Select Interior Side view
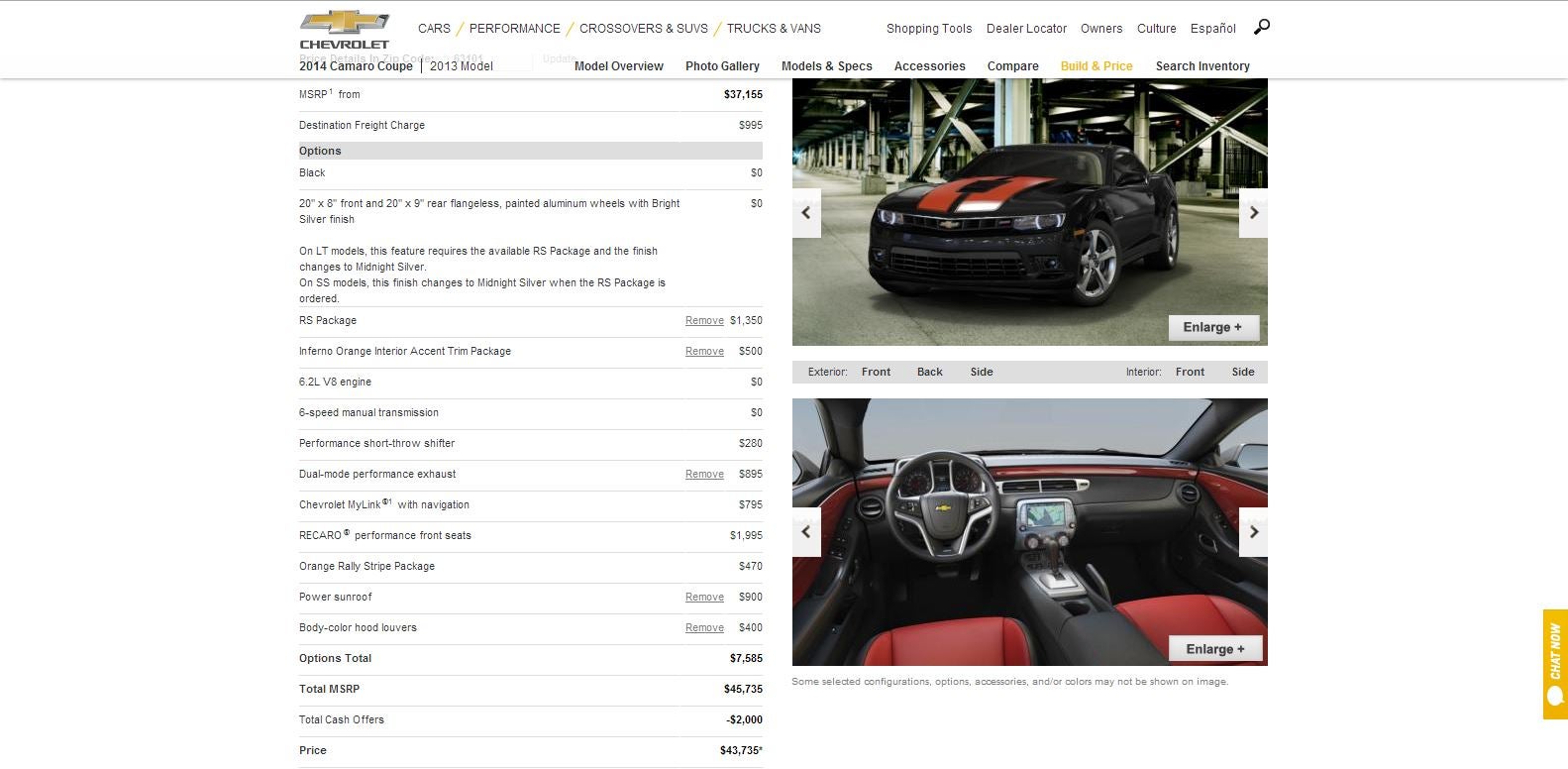Viewport: 1568px width, 769px height. (1243, 373)
